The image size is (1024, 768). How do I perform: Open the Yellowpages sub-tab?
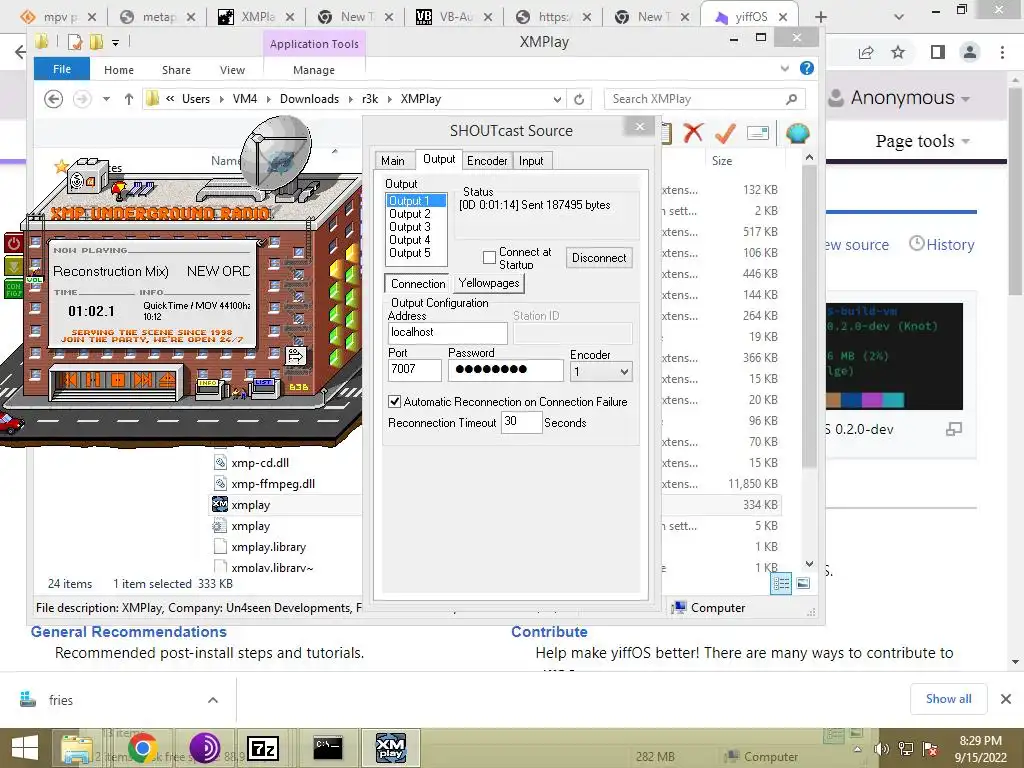pos(488,283)
